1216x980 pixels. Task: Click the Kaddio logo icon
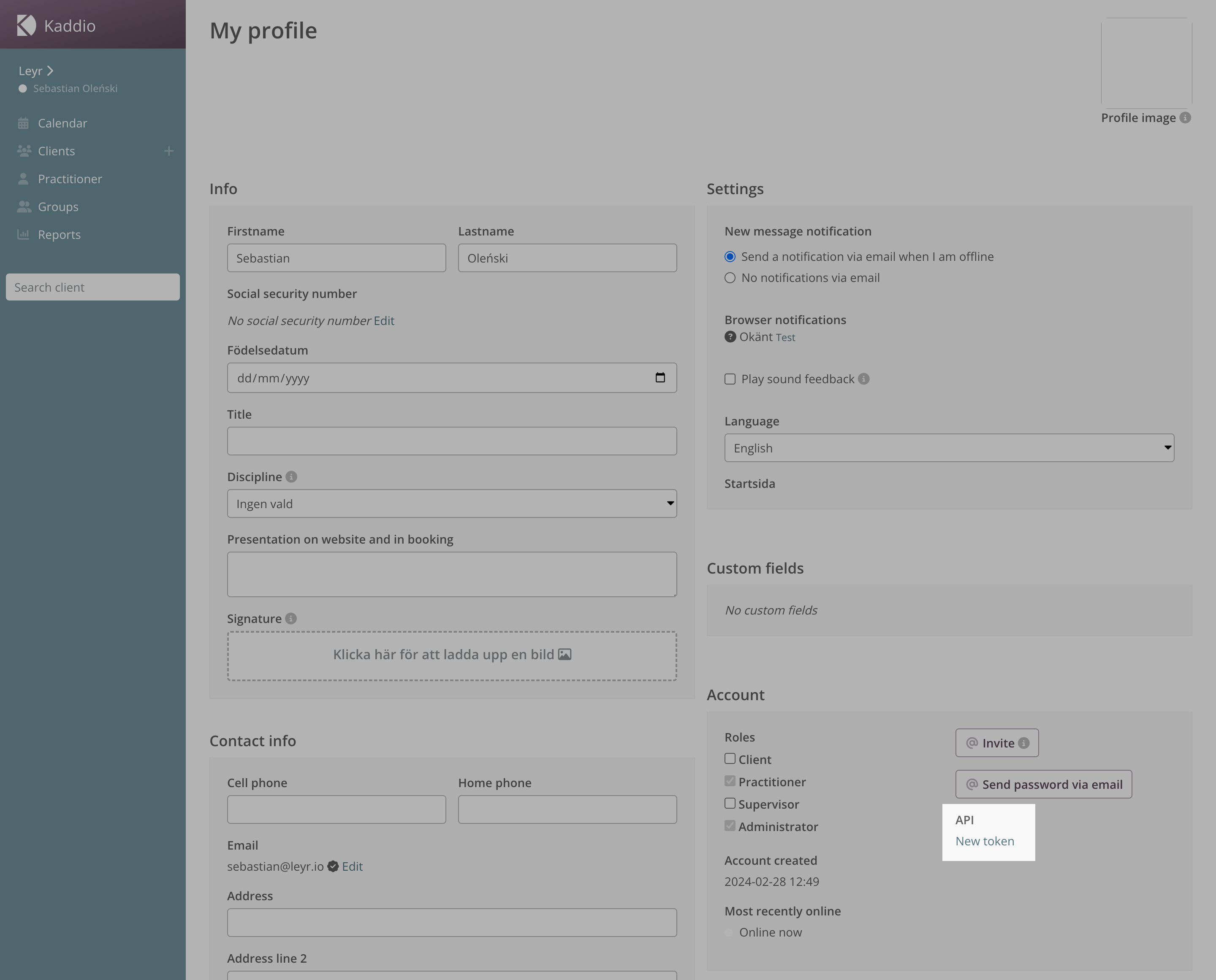pos(27,25)
